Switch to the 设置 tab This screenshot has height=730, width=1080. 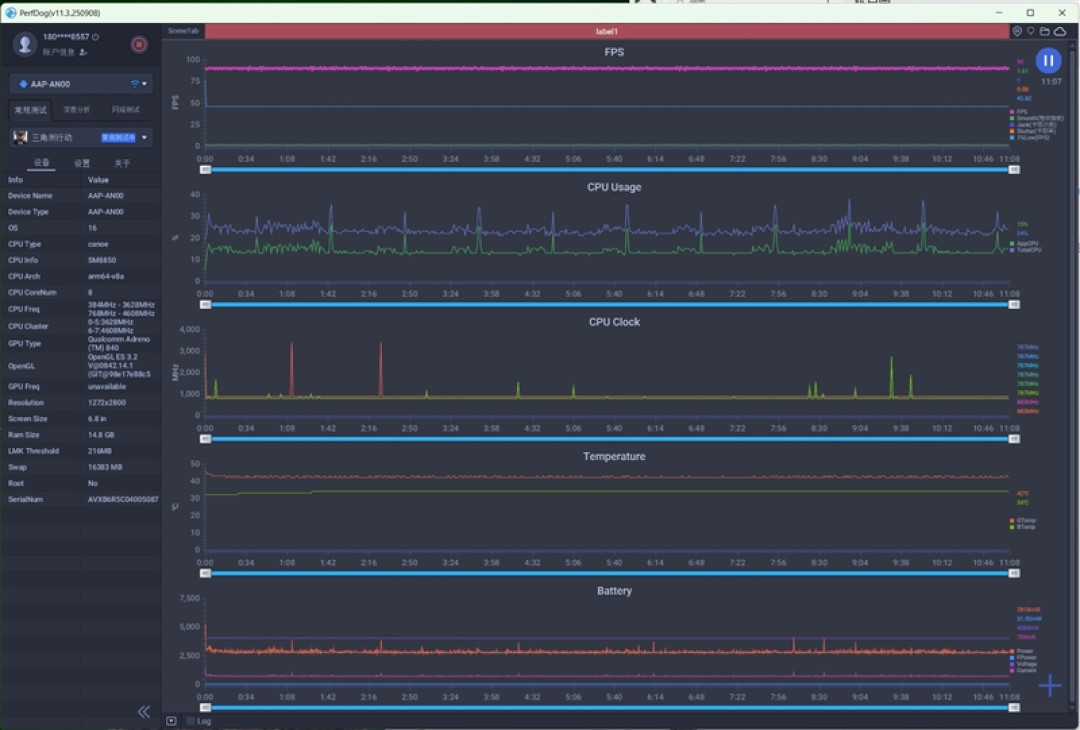click(x=82, y=163)
